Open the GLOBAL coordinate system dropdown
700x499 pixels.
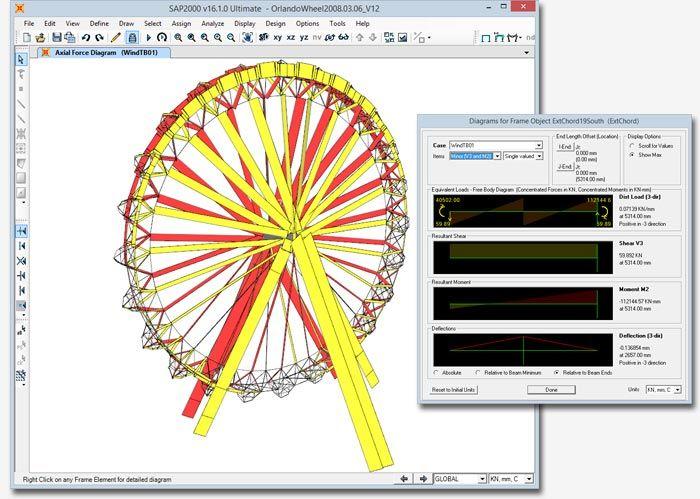460,479
